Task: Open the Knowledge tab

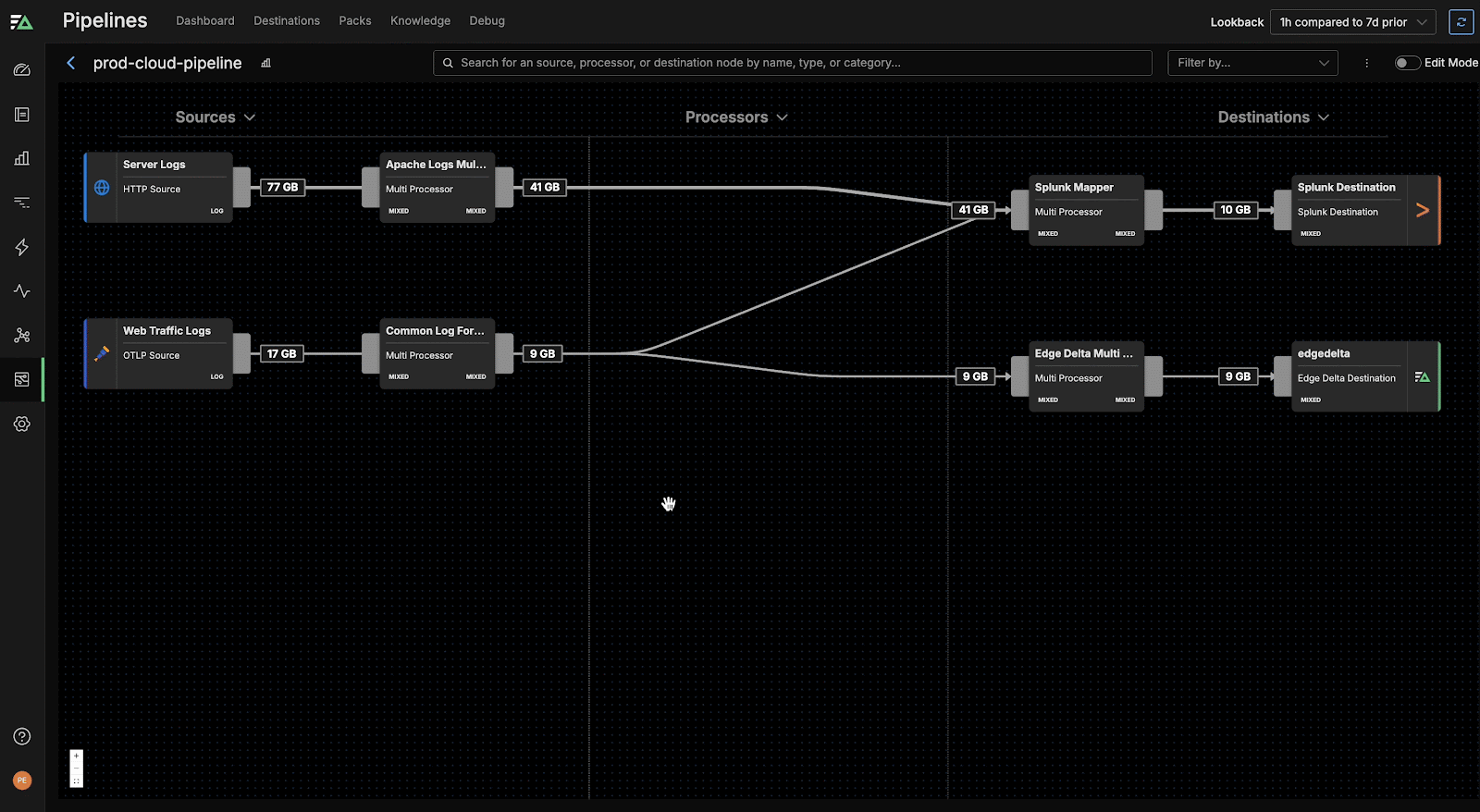Action: (x=420, y=20)
